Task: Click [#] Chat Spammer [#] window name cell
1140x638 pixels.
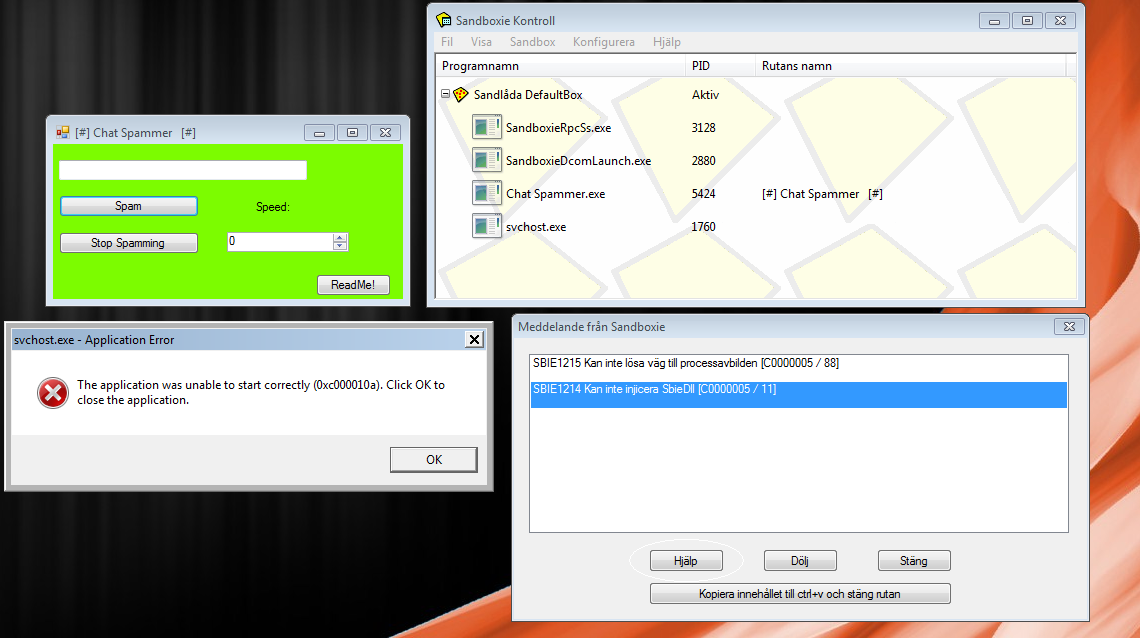Action: 822,194
